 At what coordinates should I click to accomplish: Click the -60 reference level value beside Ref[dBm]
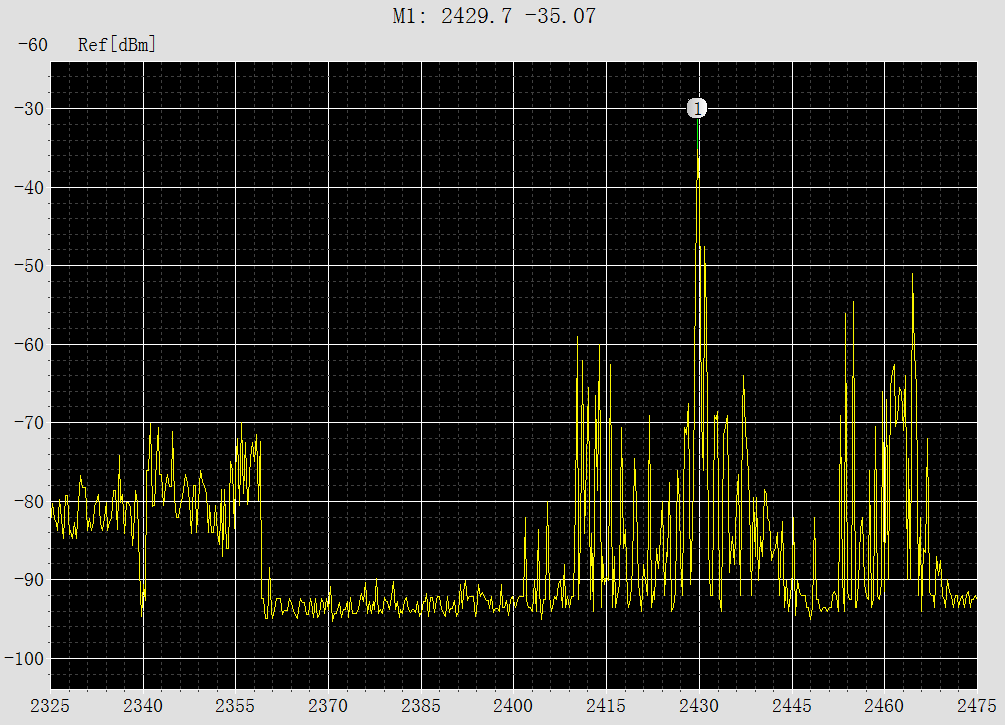pos(32,45)
